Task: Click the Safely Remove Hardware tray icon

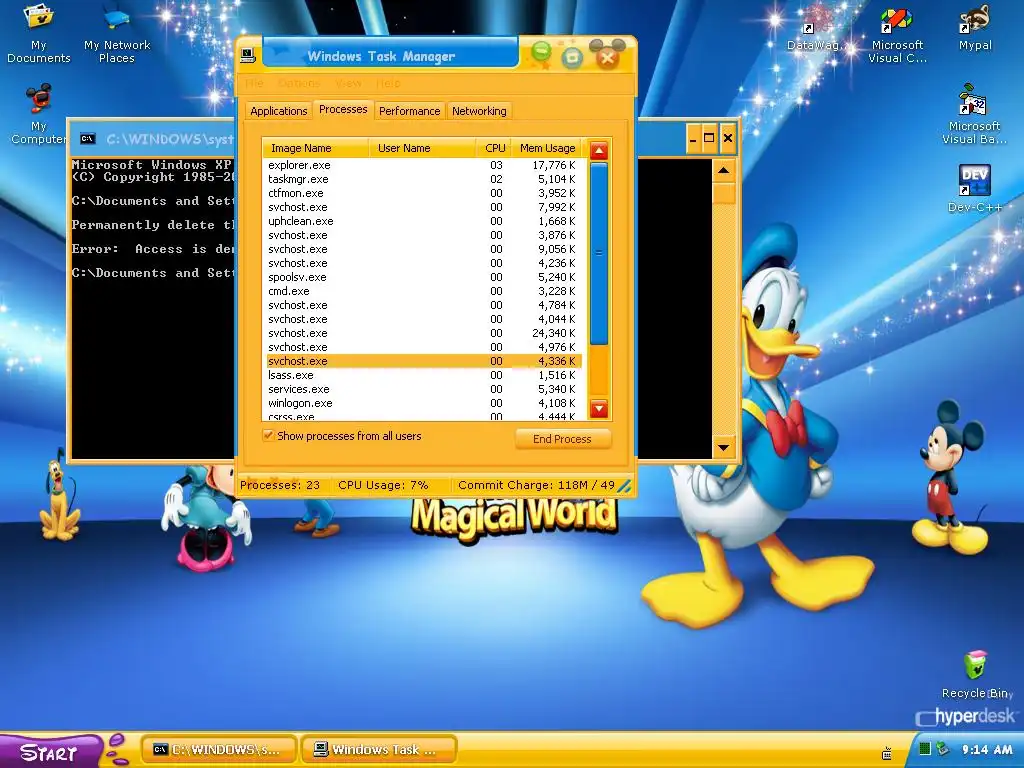Action: point(942,748)
